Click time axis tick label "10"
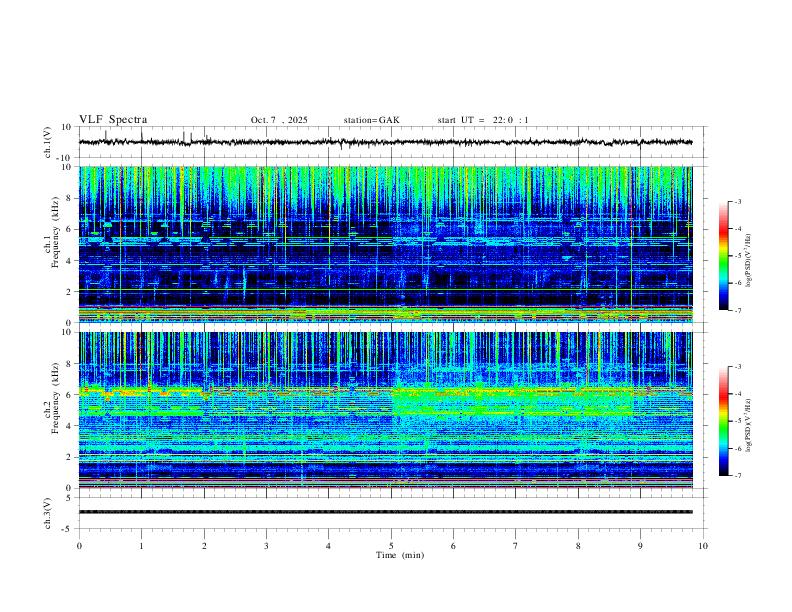 (x=703, y=546)
